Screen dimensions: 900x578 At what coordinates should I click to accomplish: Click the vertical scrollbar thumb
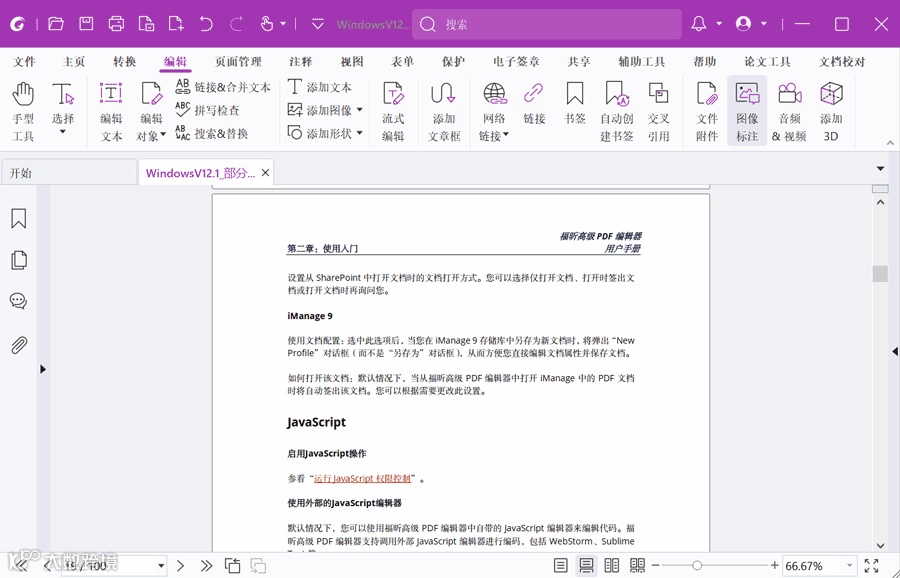tap(880, 274)
